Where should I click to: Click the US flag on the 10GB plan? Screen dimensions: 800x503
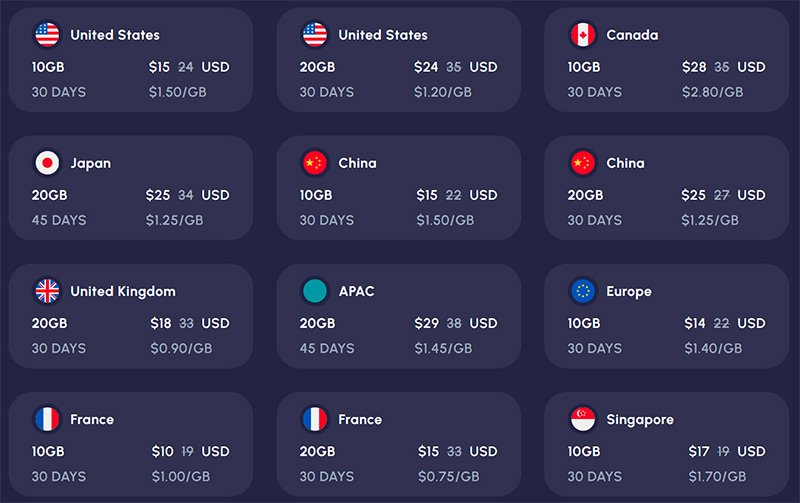[47, 35]
